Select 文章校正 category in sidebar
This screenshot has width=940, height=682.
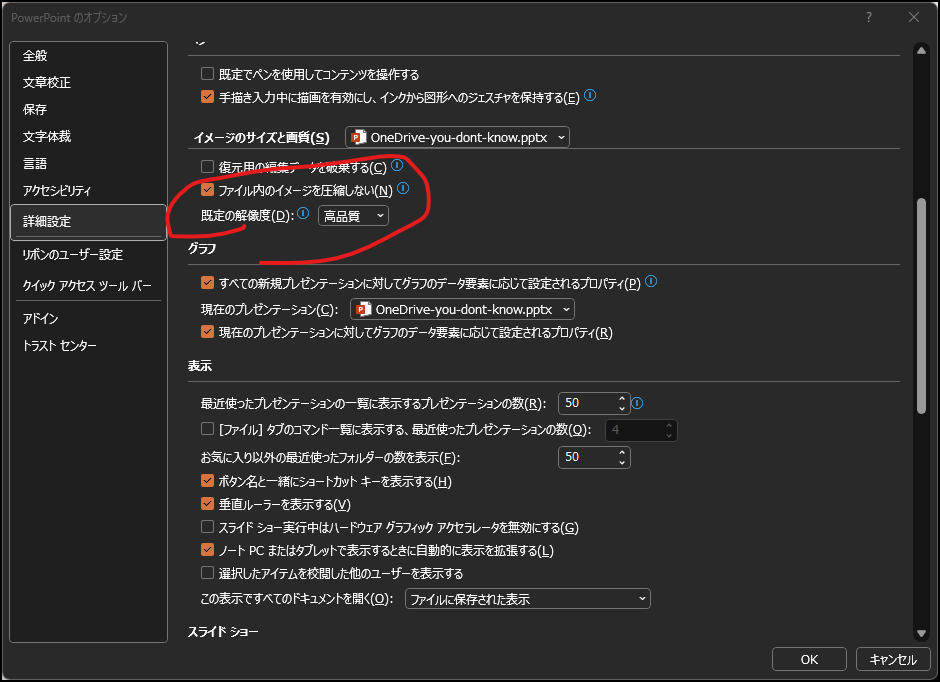click(88, 83)
